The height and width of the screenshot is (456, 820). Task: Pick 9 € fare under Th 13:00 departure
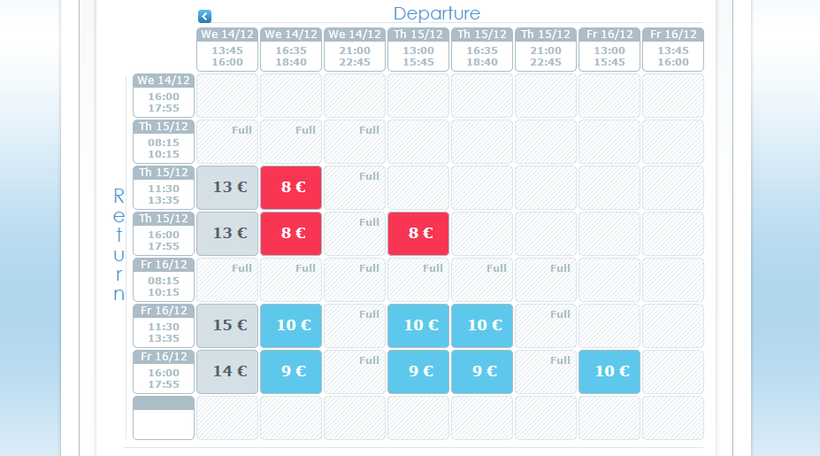(x=418, y=371)
